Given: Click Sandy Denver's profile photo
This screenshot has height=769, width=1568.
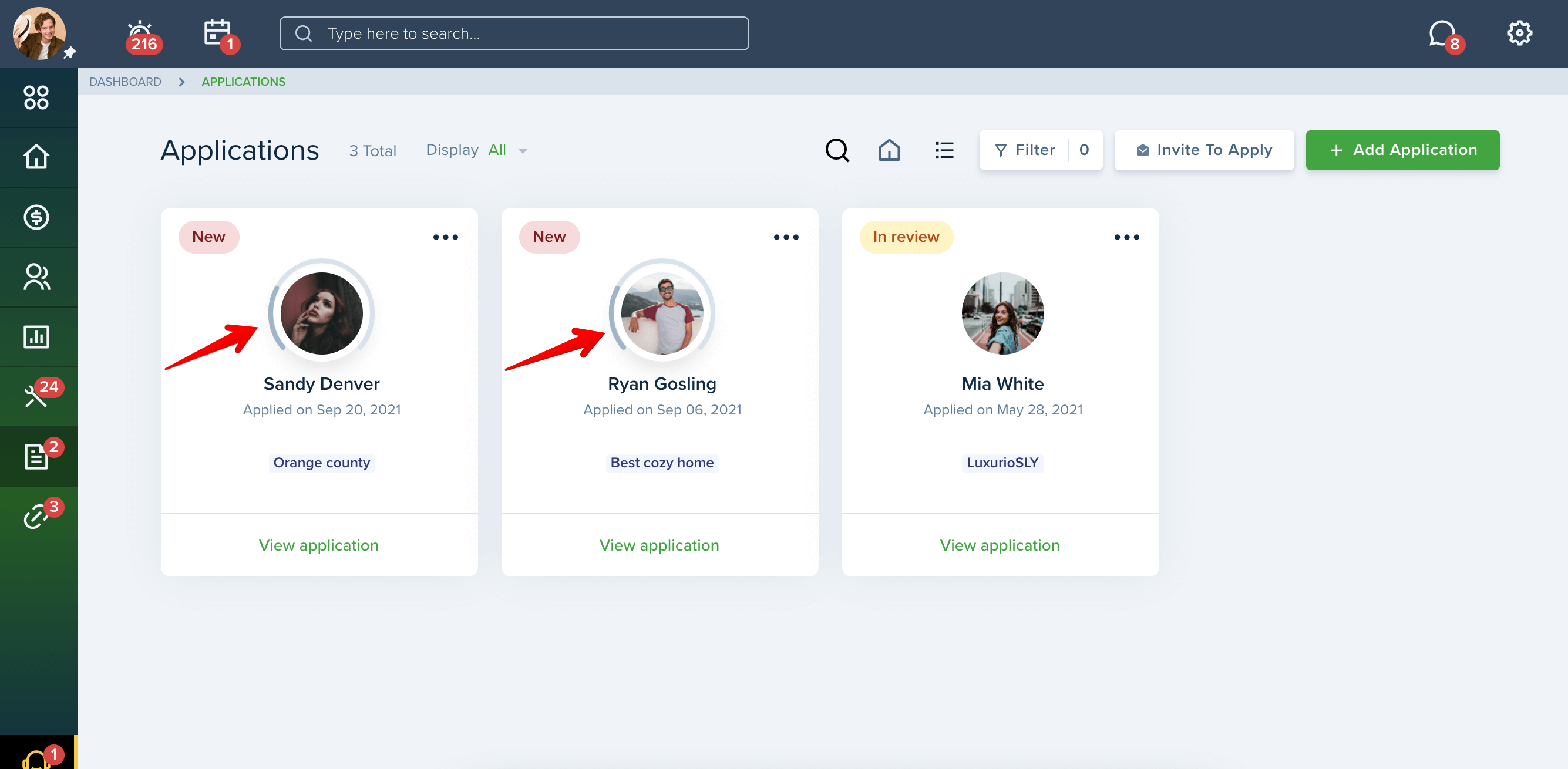Looking at the screenshot, I should point(321,313).
